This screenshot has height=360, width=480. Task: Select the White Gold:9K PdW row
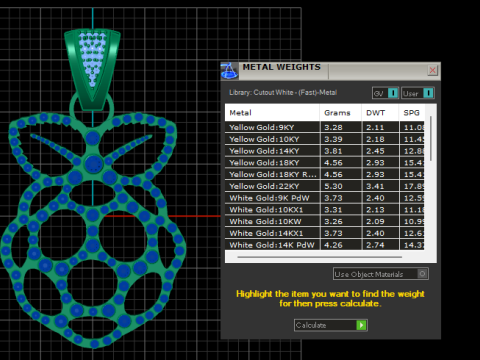(x=325, y=198)
